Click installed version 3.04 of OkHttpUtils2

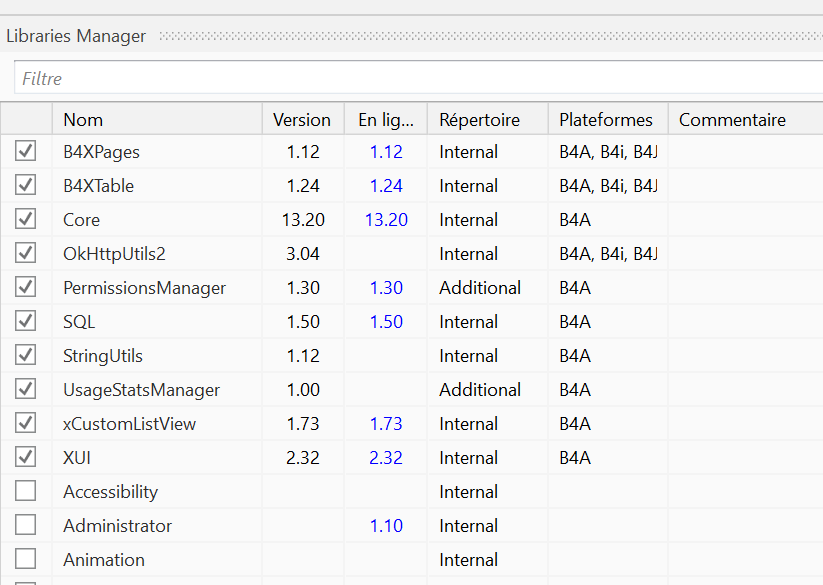[x=303, y=254]
